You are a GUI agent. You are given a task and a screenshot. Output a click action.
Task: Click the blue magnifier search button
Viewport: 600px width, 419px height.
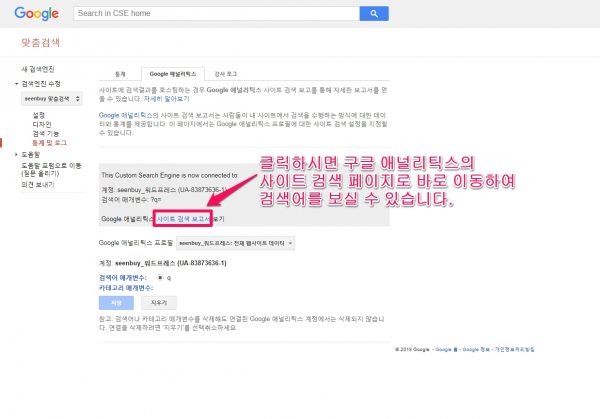[x=374, y=13]
